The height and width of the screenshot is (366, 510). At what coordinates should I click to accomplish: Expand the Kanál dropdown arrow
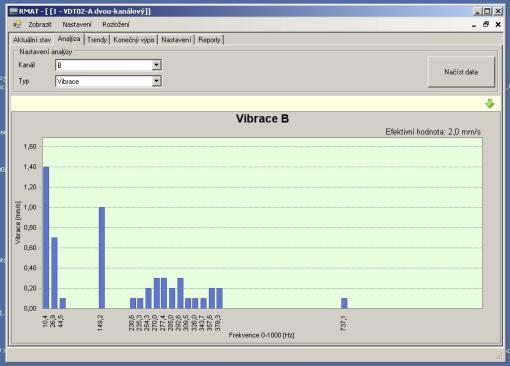(x=156, y=65)
